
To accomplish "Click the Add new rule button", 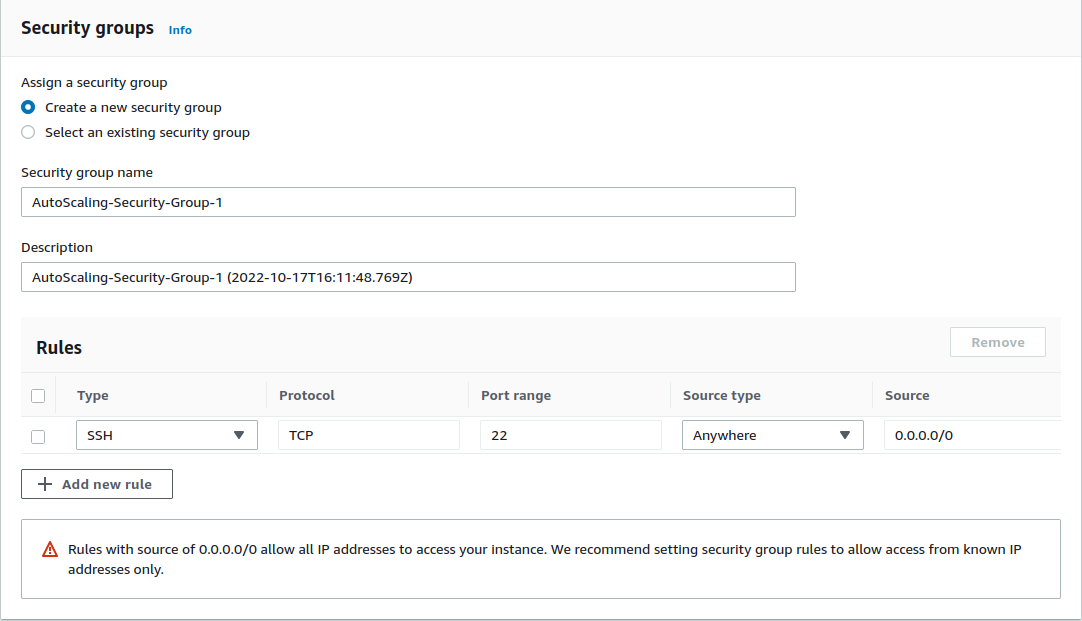I will click(x=97, y=484).
